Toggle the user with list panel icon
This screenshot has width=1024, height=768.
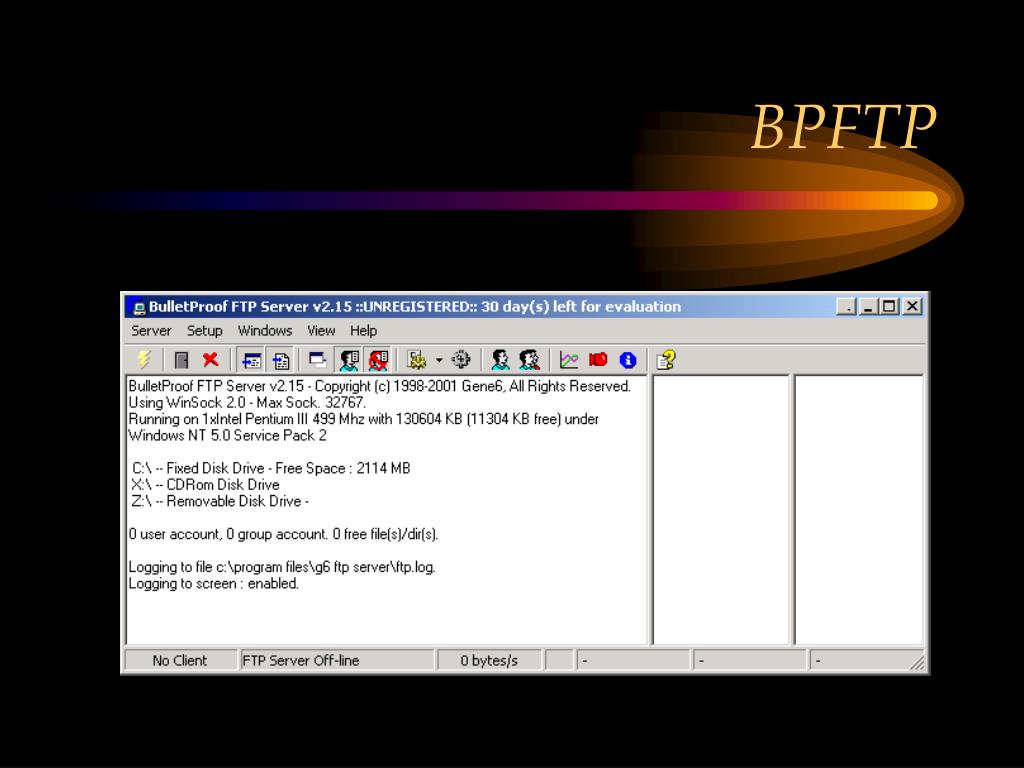[x=349, y=360]
